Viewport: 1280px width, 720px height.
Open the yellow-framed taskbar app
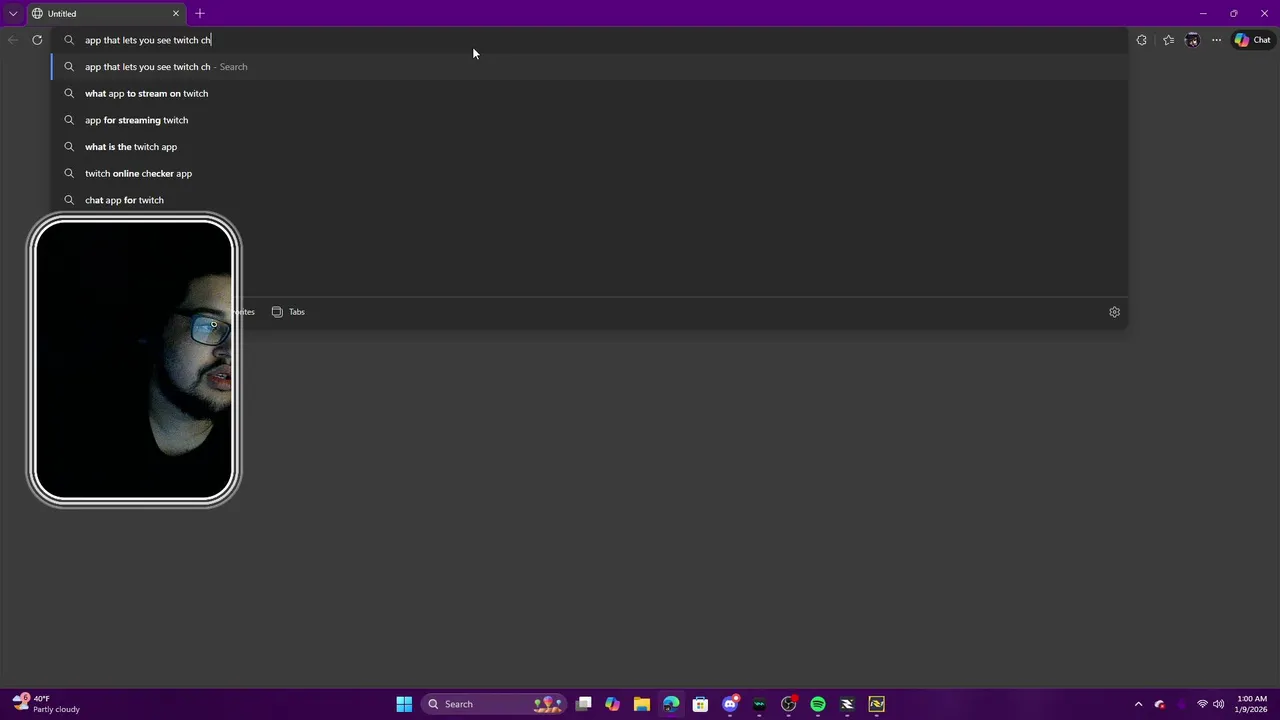pos(877,704)
